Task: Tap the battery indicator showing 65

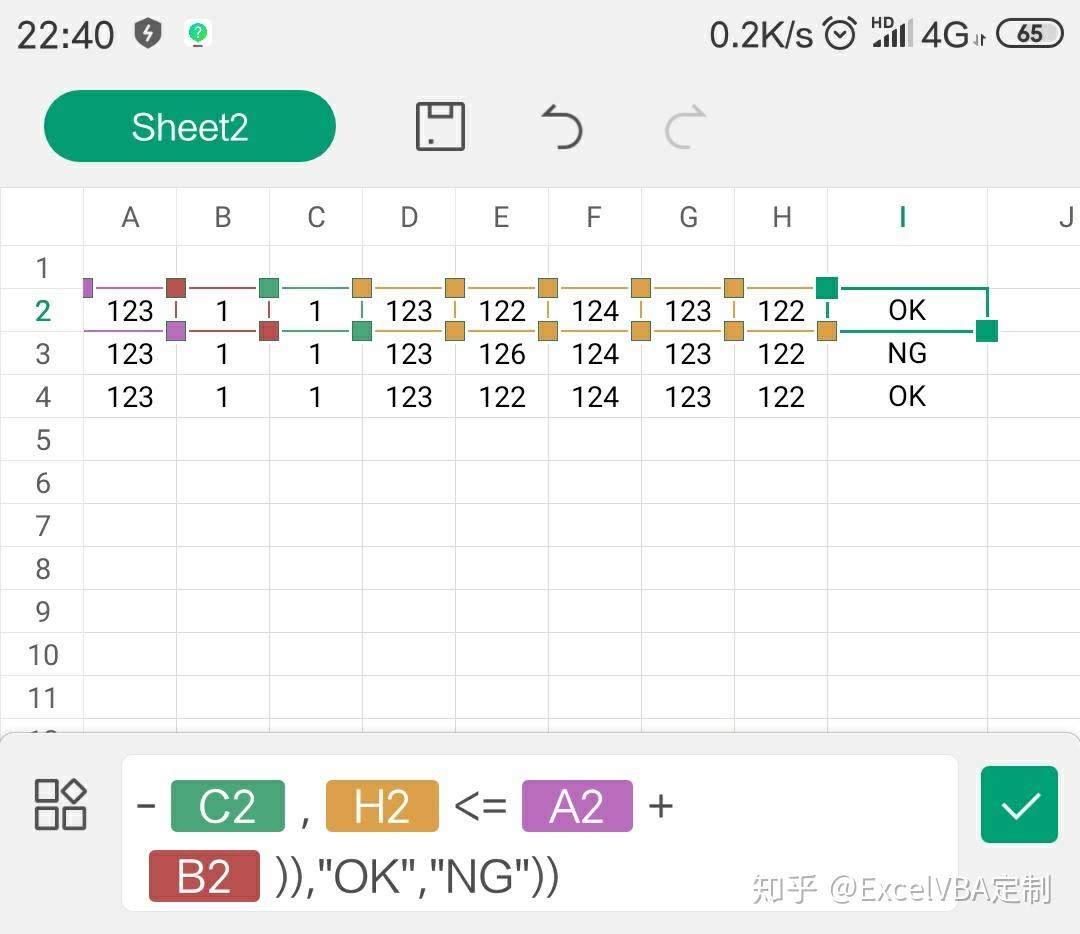Action: pyautogui.click(x=1030, y=33)
